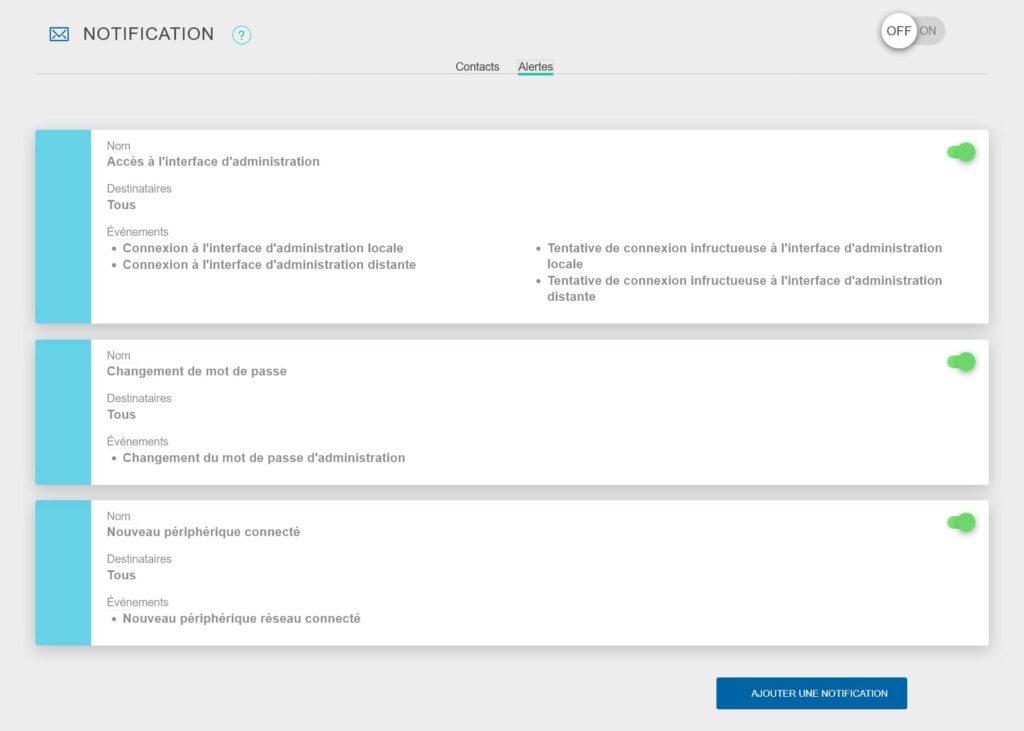Click the envelope notification icon in the header
The height and width of the screenshot is (731, 1024).
(x=57, y=33)
